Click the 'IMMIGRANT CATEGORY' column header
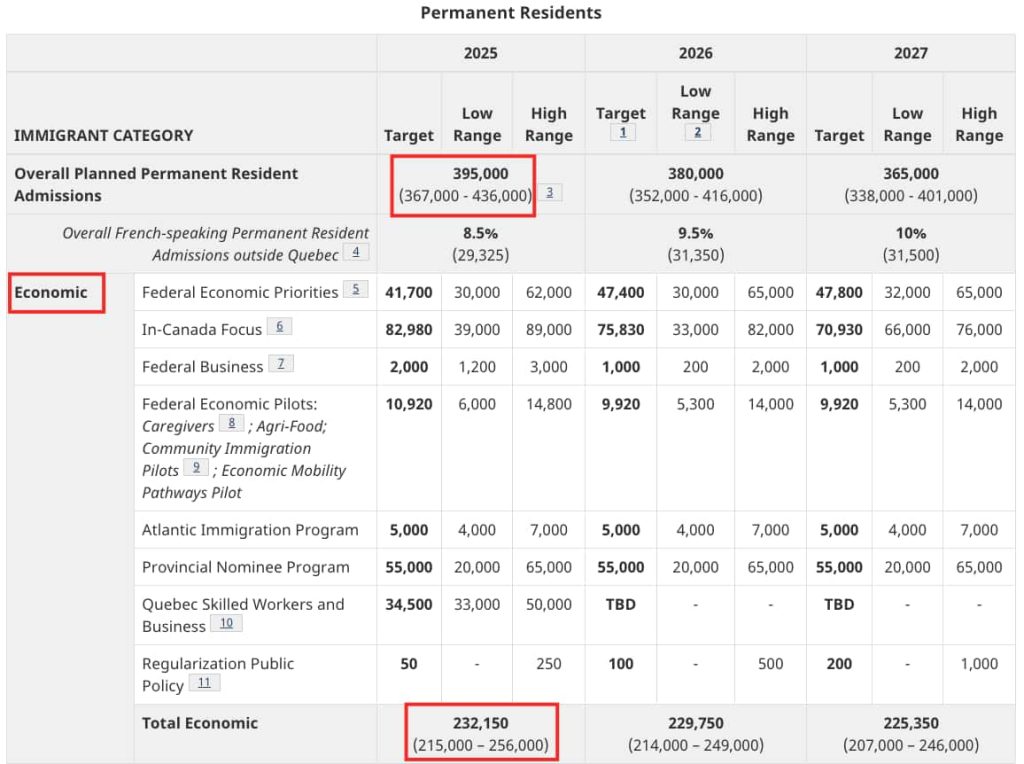 tap(104, 135)
